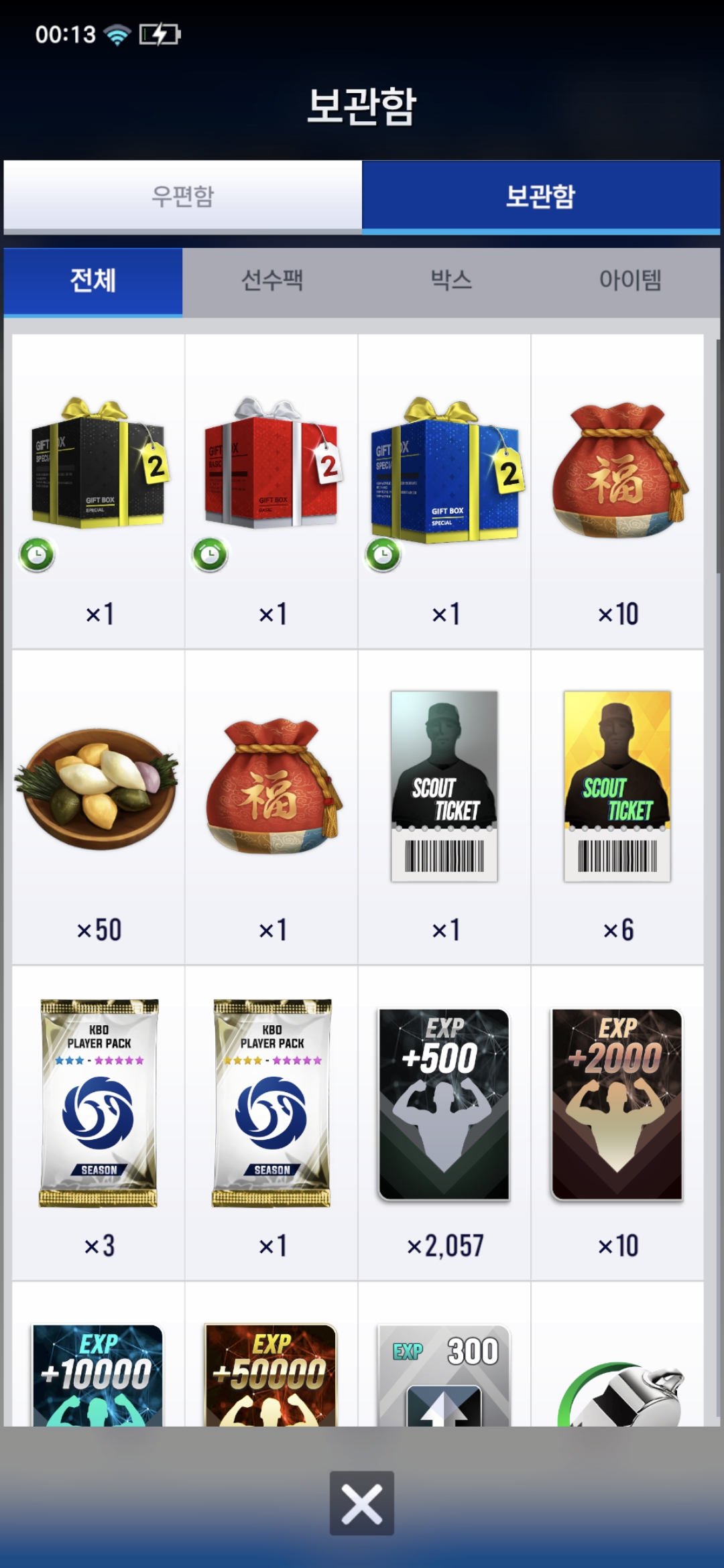Switch to the 선수팩 filter tab
Screen dimensions: 724x1568
click(272, 281)
